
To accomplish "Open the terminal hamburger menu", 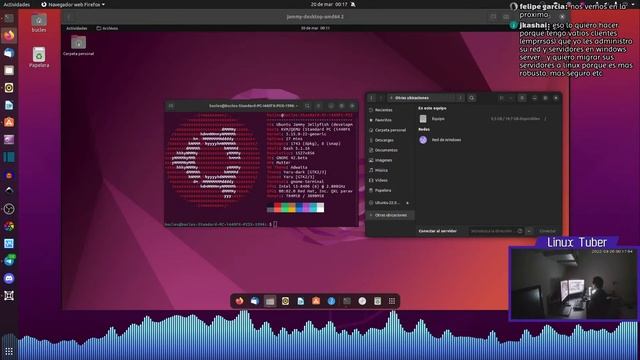I will (319, 106).
